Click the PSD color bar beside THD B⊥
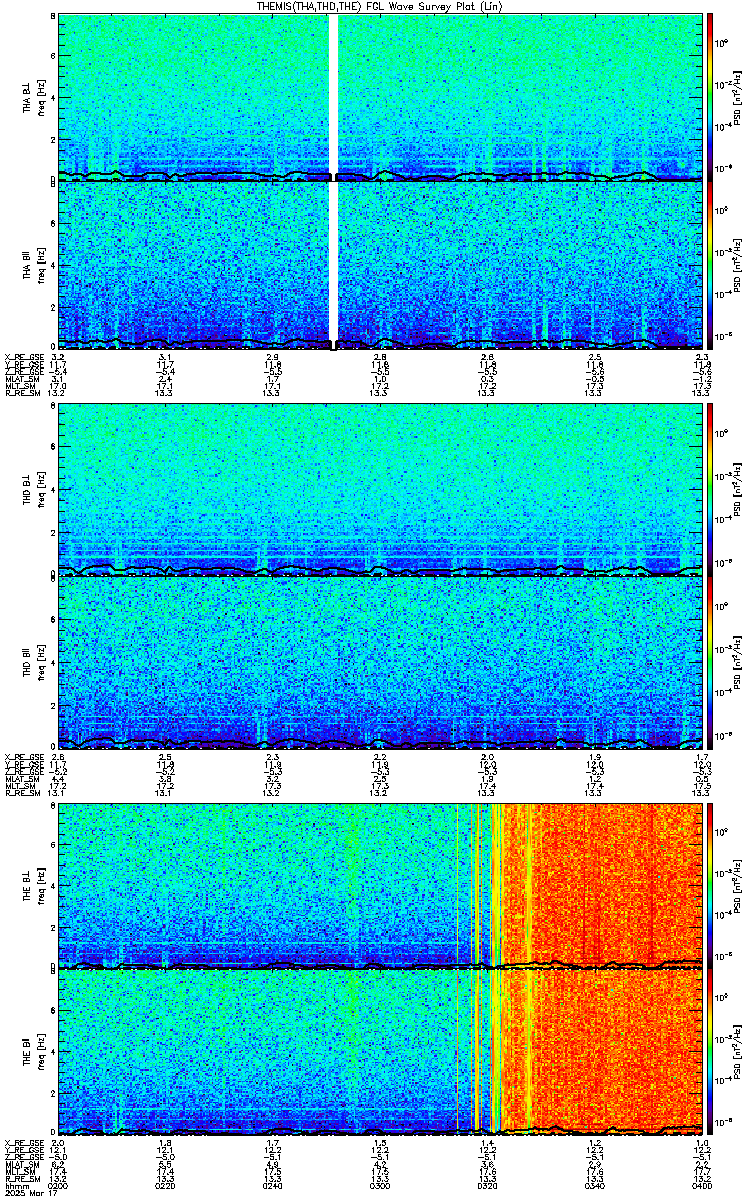 point(711,490)
